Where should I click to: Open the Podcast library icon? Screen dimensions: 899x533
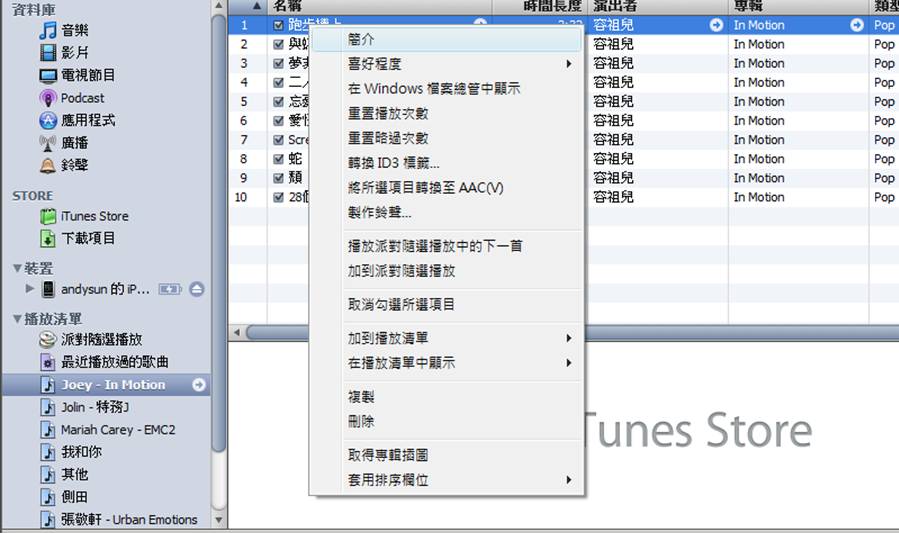click(x=48, y=98)
